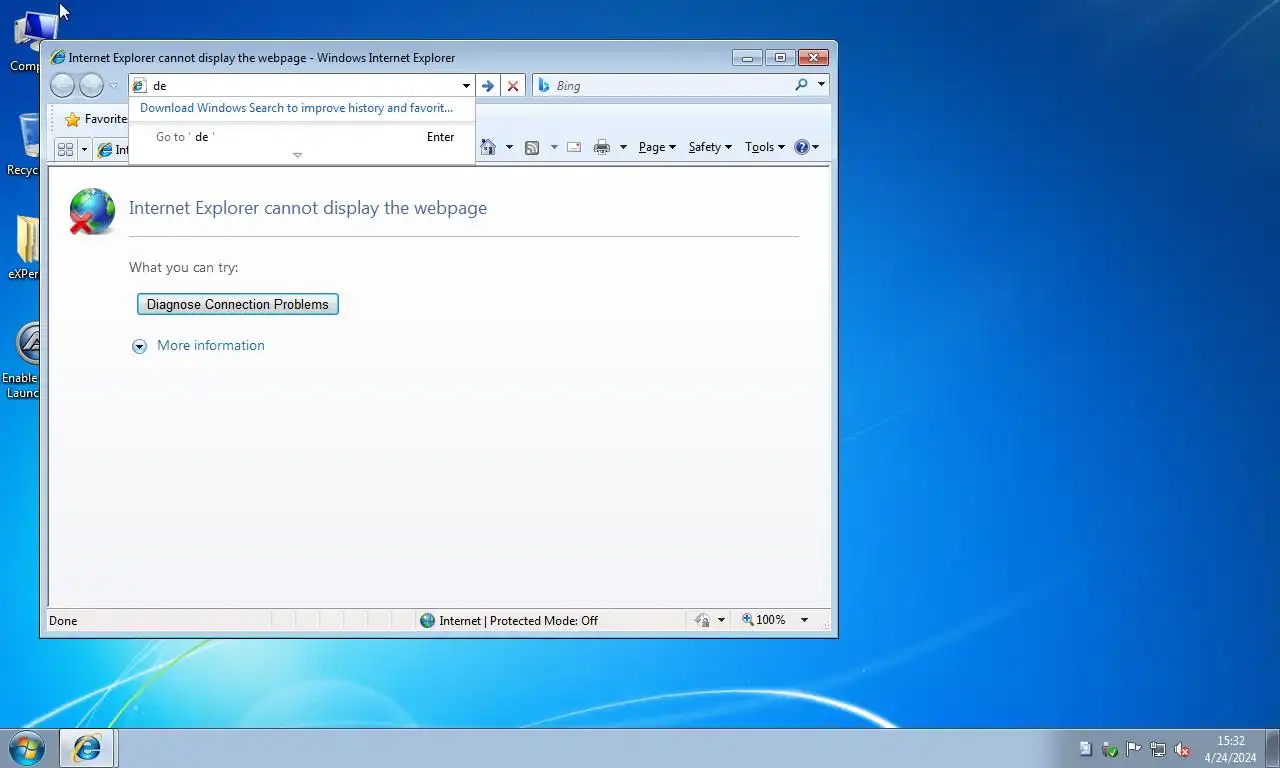Open the Favorites star button
The height and width of the screenshot is (768, 1280).
point(95,119)
